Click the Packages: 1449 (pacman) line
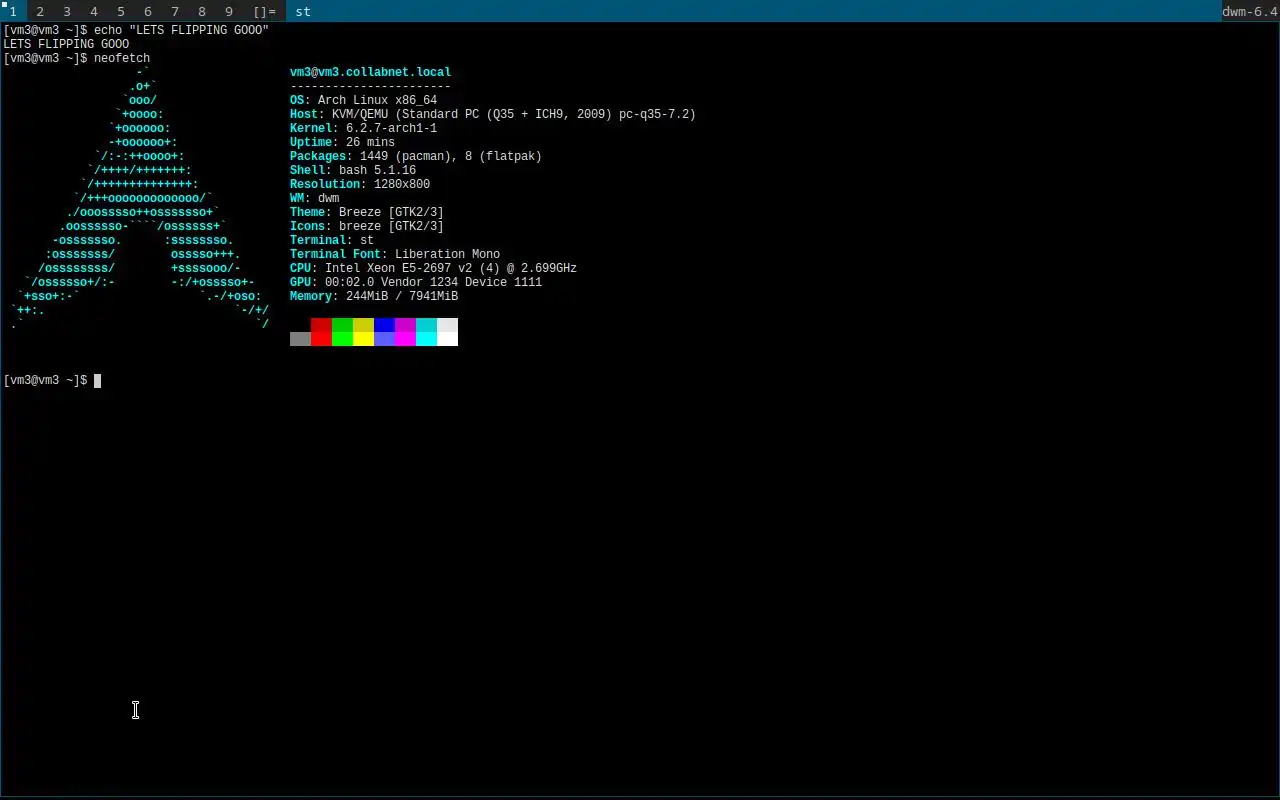The height and width of the screenshot is (800, 1280). pos(416,156)
